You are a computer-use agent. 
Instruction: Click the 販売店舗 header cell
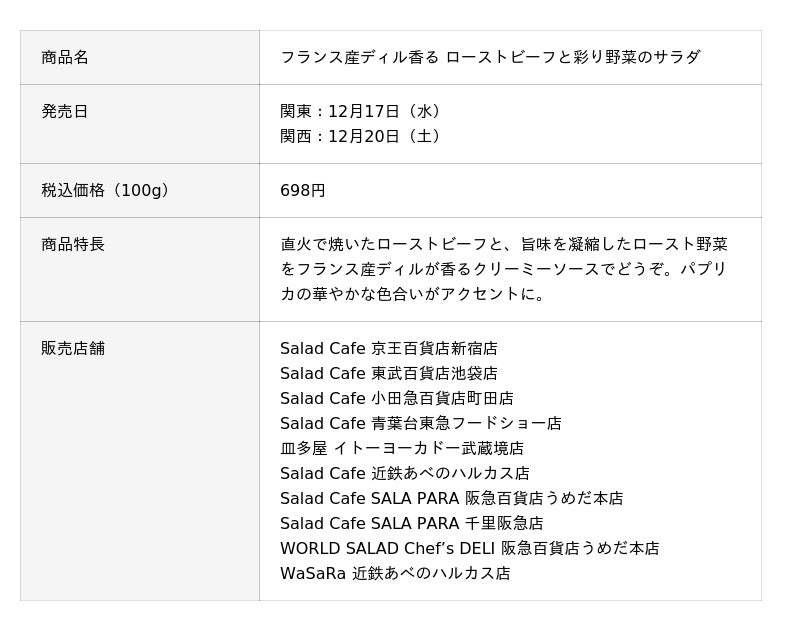[x=73, y=348]
